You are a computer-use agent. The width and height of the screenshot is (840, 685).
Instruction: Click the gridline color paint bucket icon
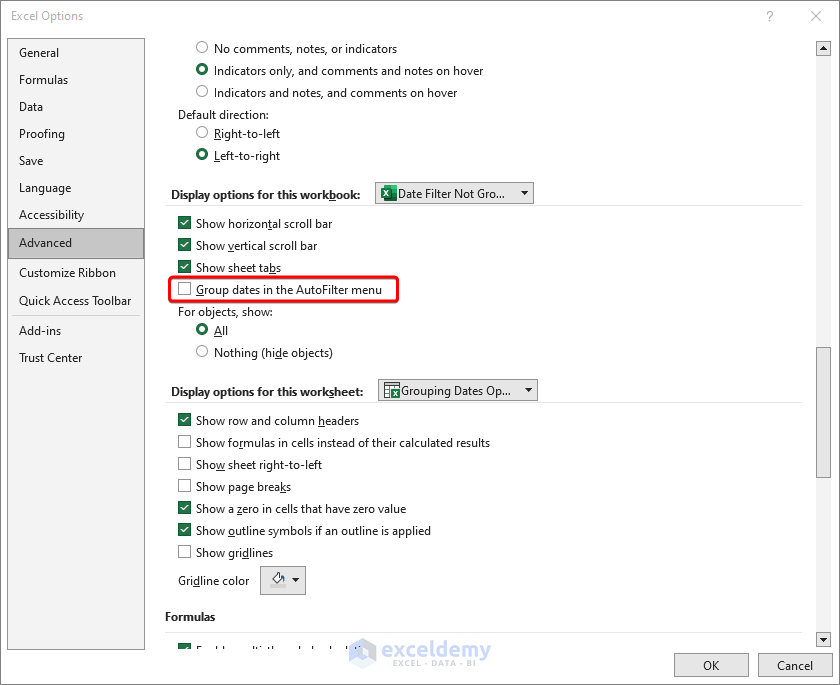click(x=277, y=580)
